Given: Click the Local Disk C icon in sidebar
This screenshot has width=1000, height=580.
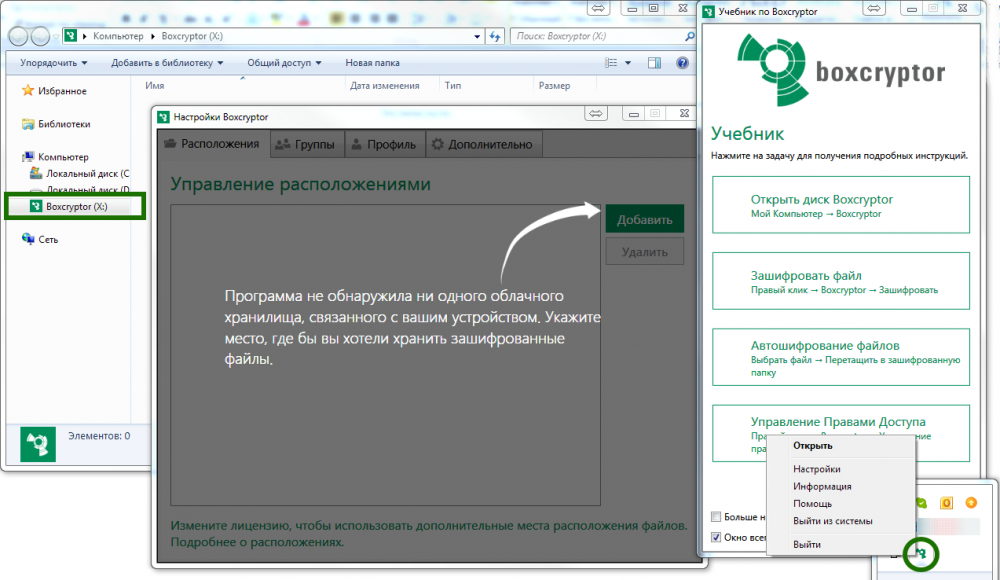Looking at the screenshot, I should (36, 173).
